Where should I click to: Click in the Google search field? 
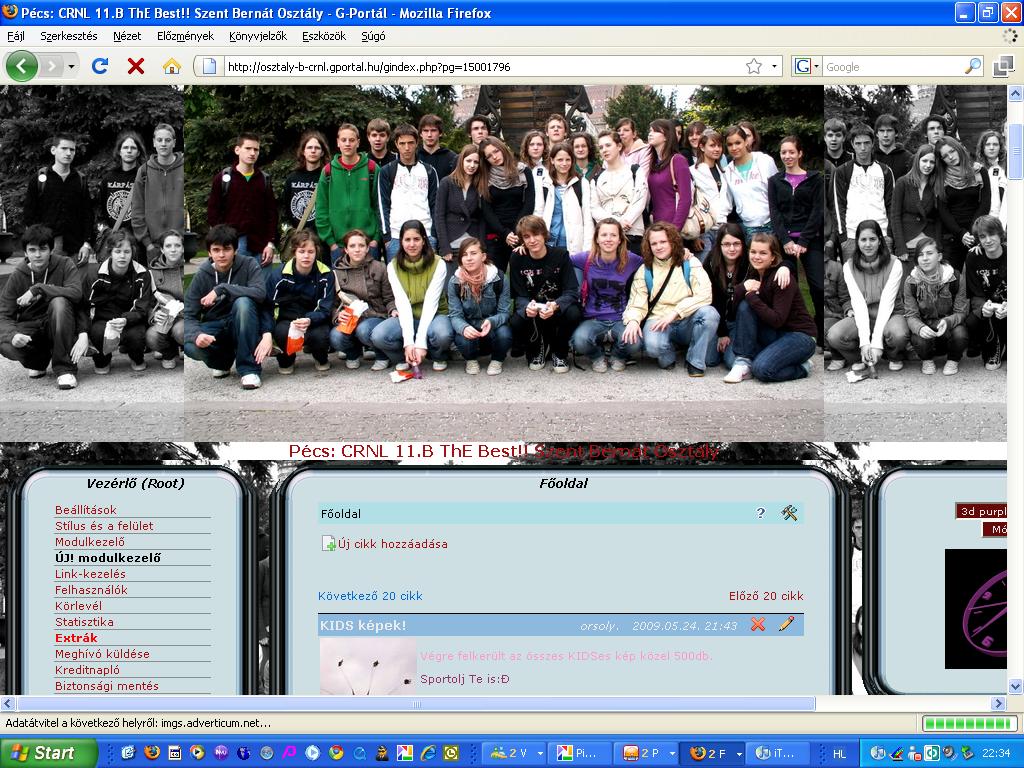point(893,67)
